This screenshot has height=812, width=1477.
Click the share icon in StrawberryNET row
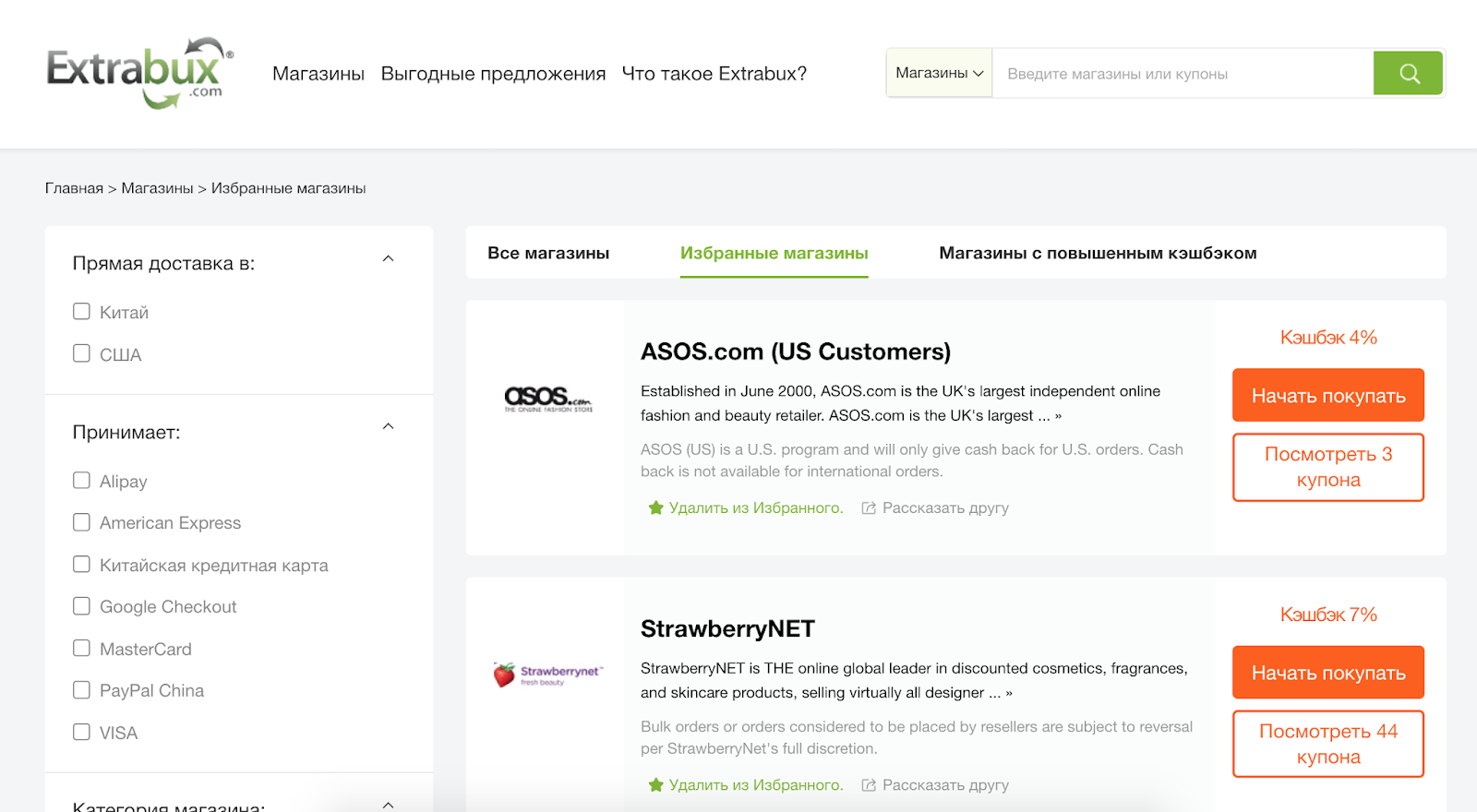(x=869, y=784)
